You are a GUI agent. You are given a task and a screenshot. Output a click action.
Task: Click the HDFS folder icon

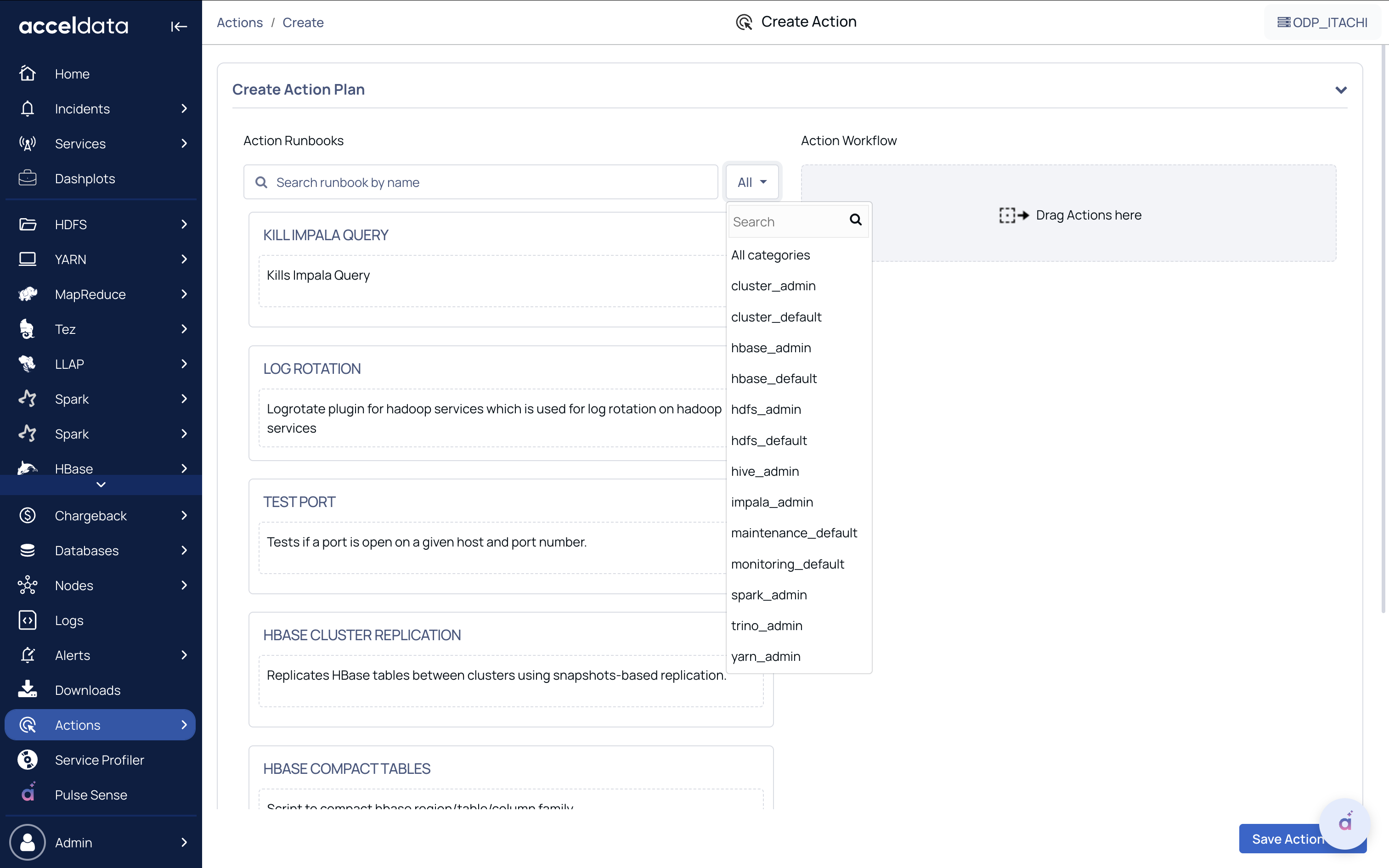(28, 225)
